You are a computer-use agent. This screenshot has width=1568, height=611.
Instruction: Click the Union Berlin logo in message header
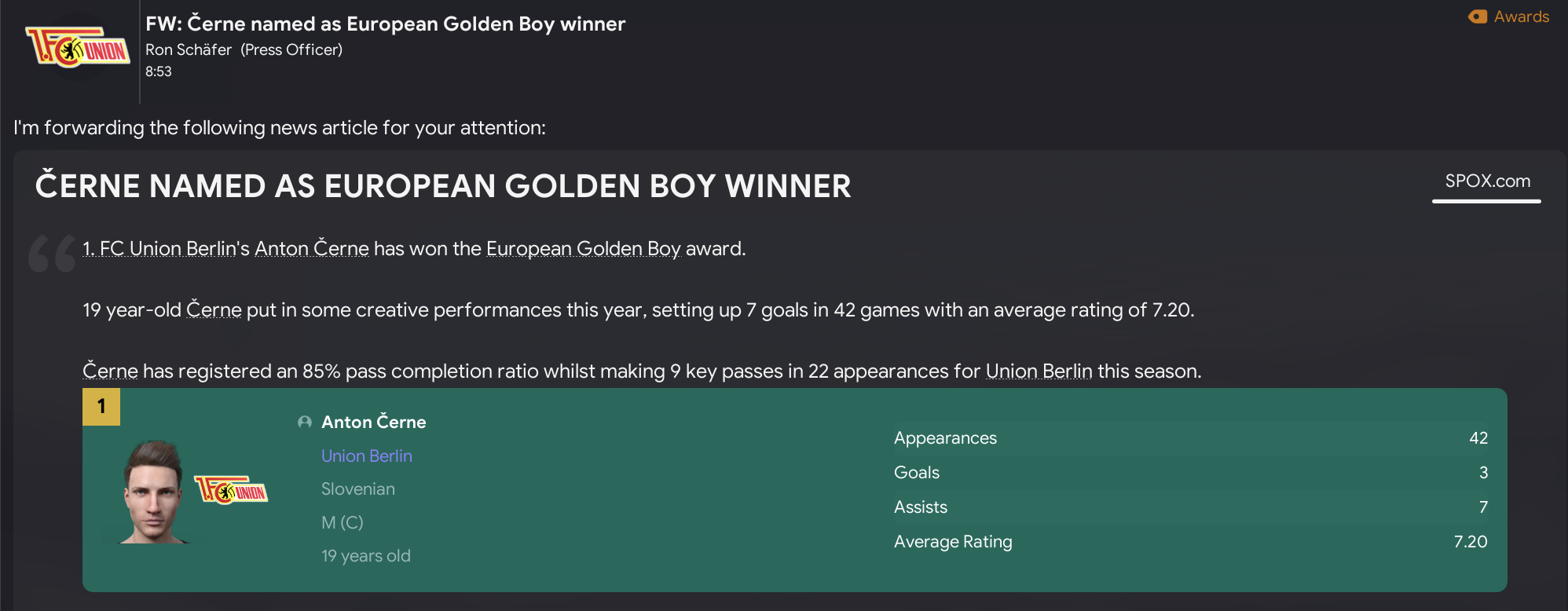point(77,49)
